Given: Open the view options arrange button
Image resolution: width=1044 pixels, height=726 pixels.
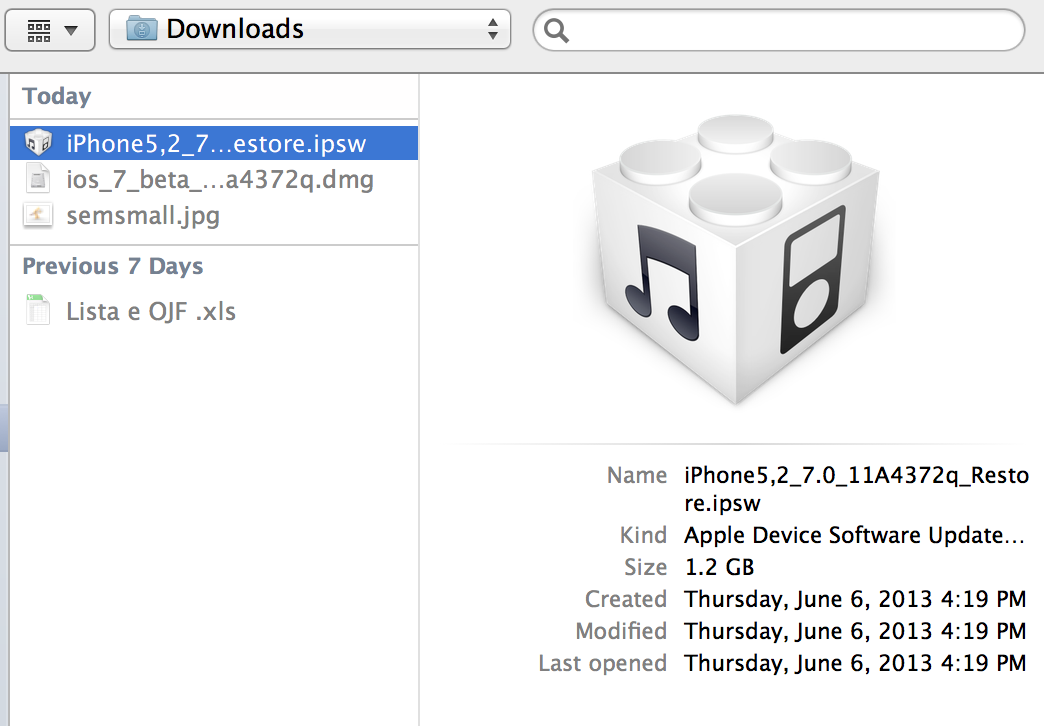Looking at the screenshot, I should pos(50,30).
